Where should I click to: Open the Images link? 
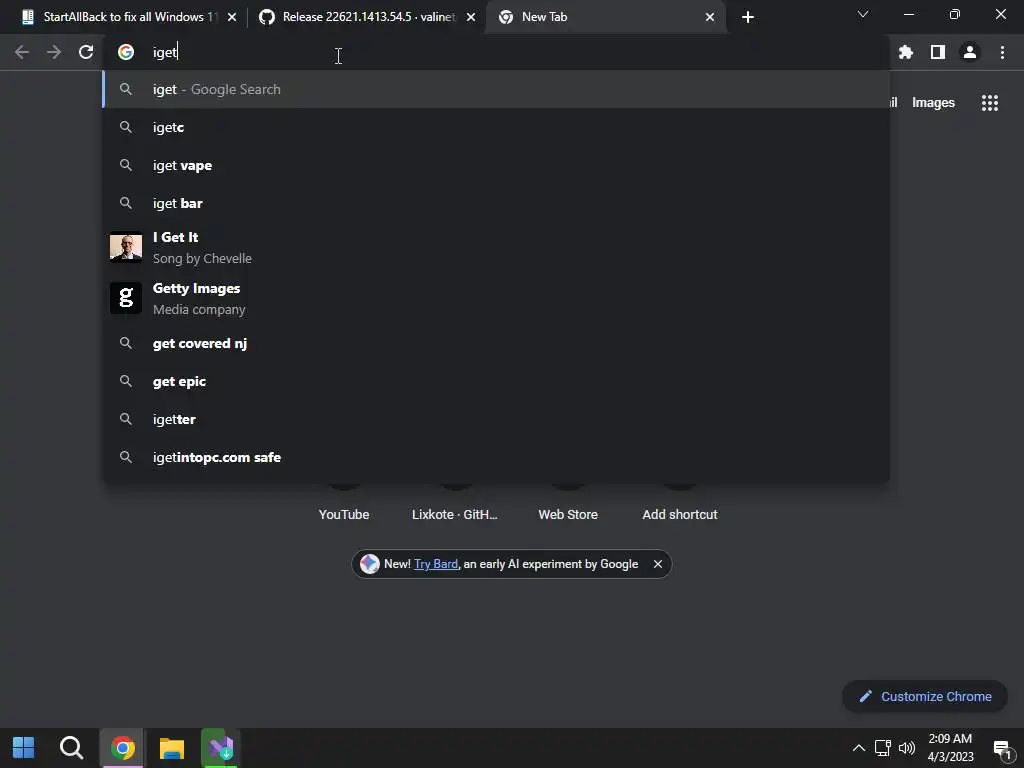click(933, 103)
